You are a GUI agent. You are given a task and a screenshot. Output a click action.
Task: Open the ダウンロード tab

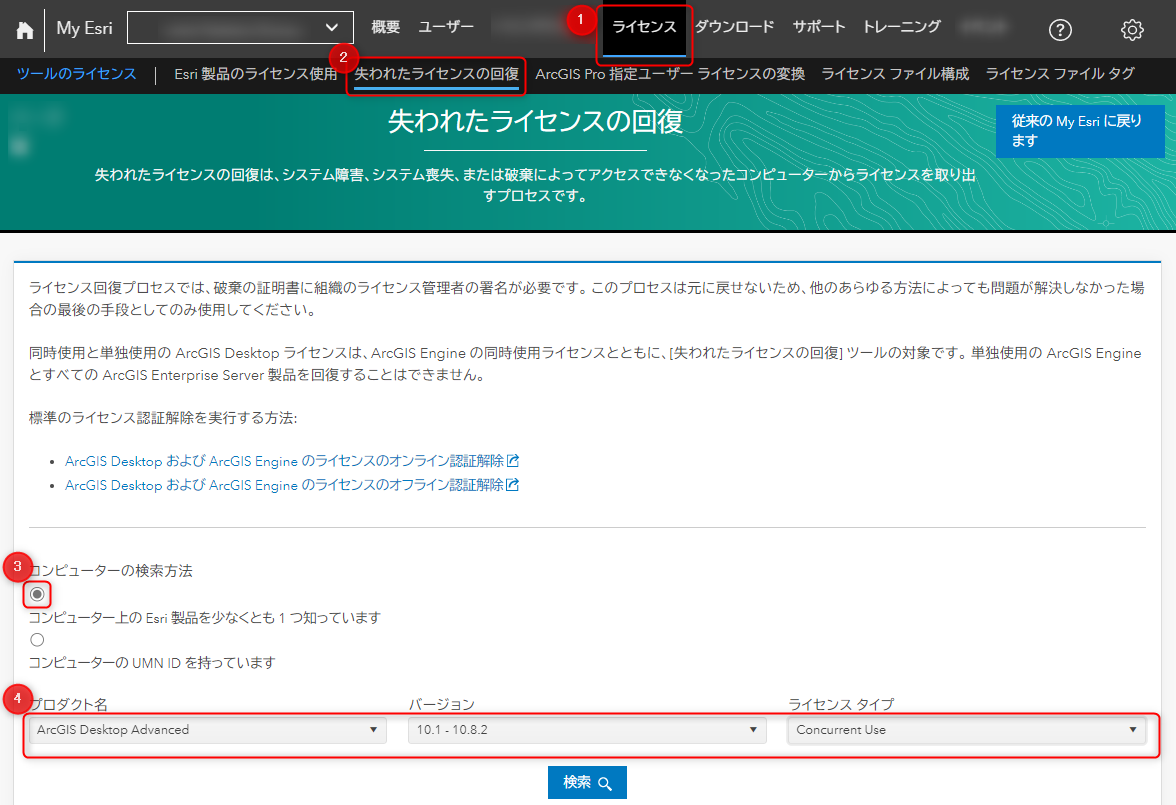pos(734,27)
